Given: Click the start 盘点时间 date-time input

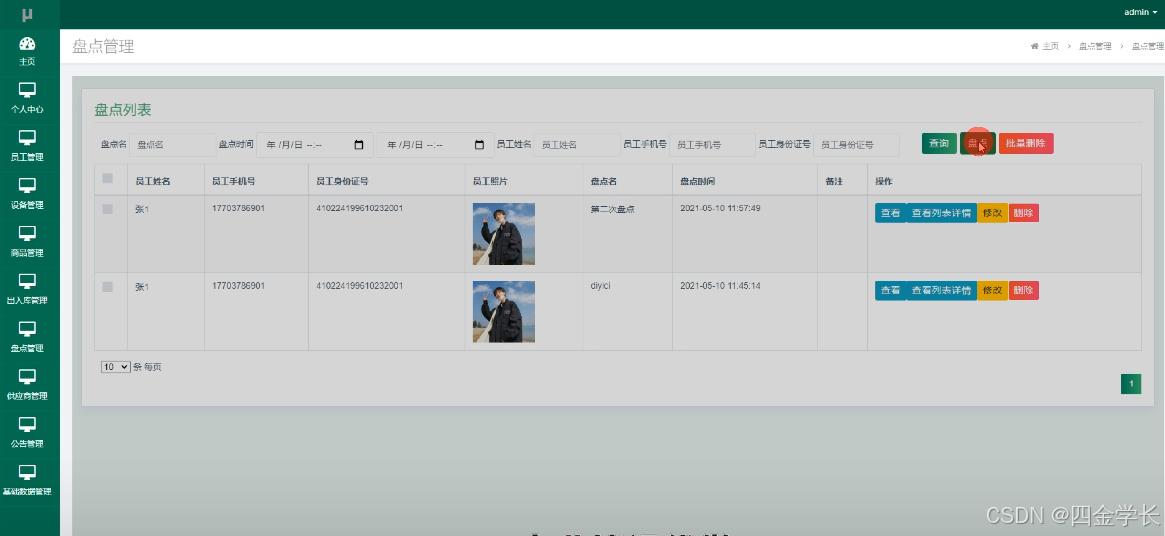Looking at the screenshot, I should tap(315, 145).
